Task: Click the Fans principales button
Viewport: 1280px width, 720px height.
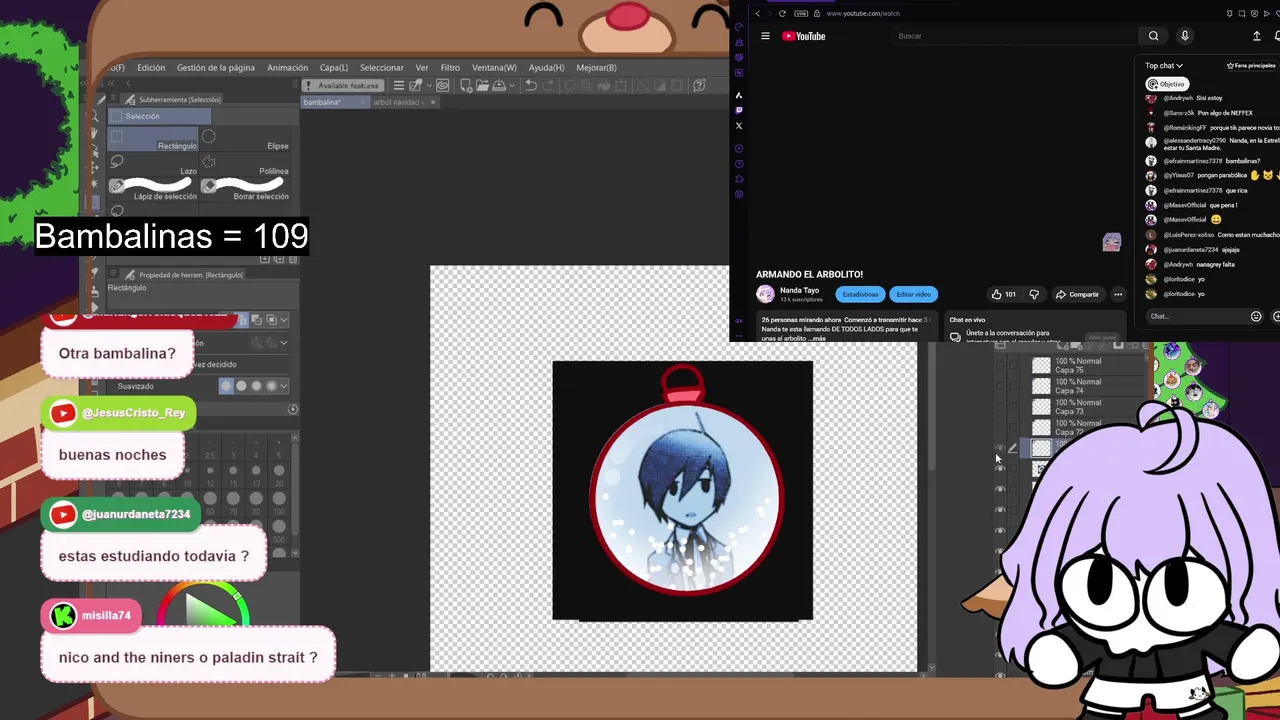Action: click(x=1251, y=66)
